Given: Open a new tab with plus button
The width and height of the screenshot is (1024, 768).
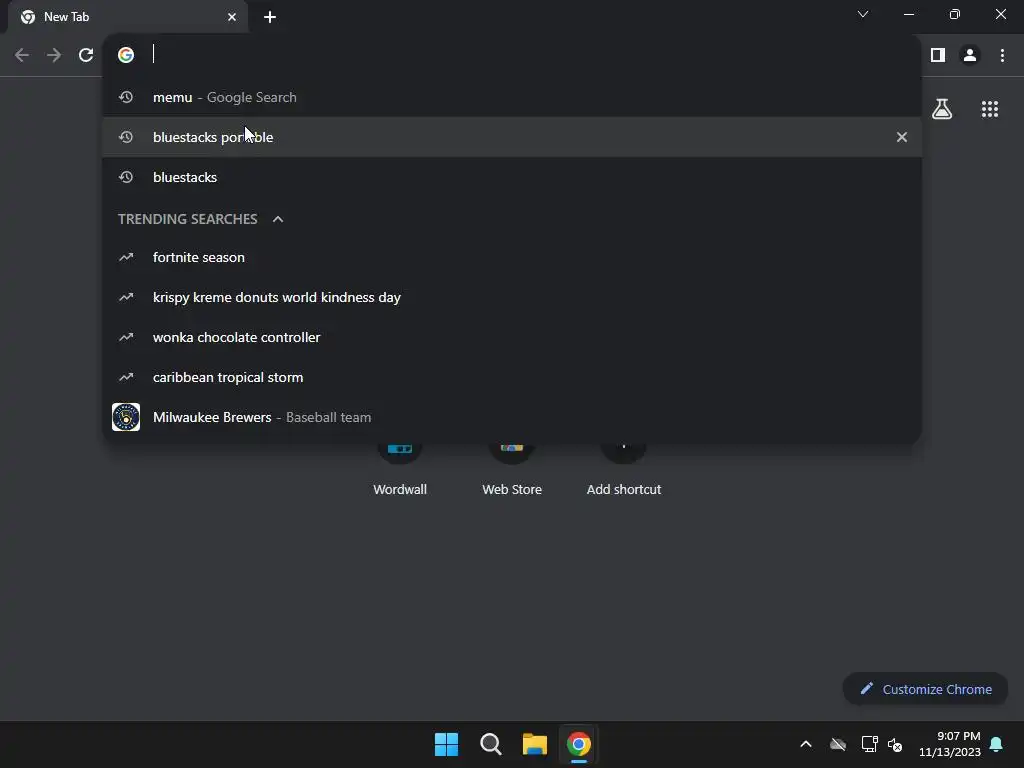Looking at the screenshot, I should click(x=270, y=17).
